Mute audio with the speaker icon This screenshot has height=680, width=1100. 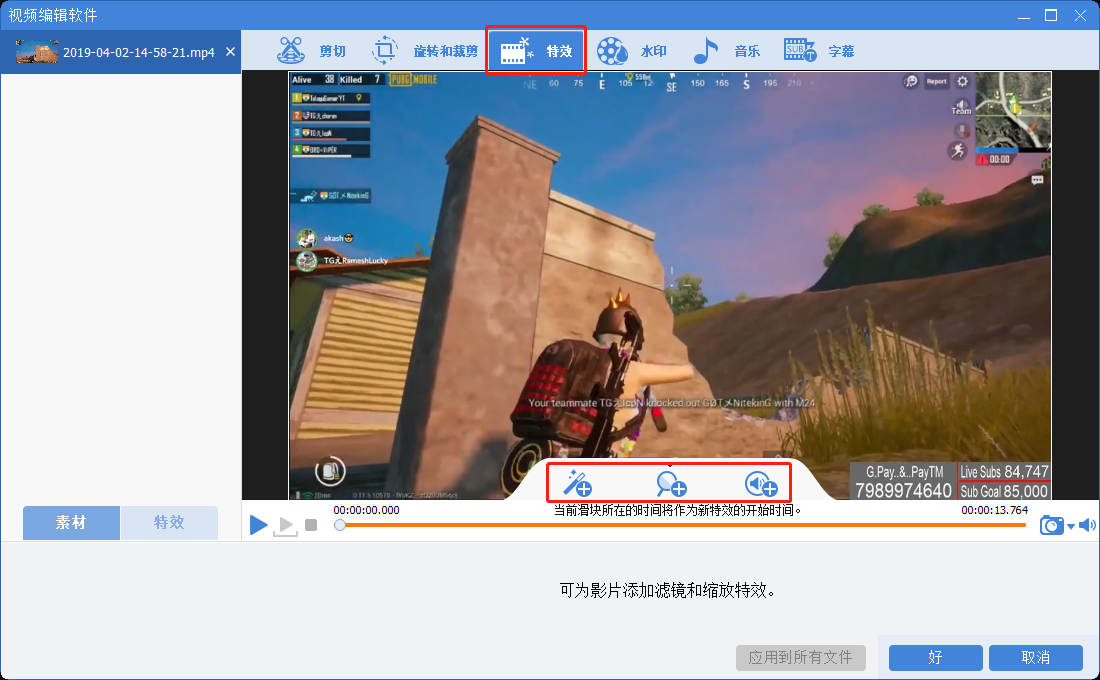[x=1087, y=525]
